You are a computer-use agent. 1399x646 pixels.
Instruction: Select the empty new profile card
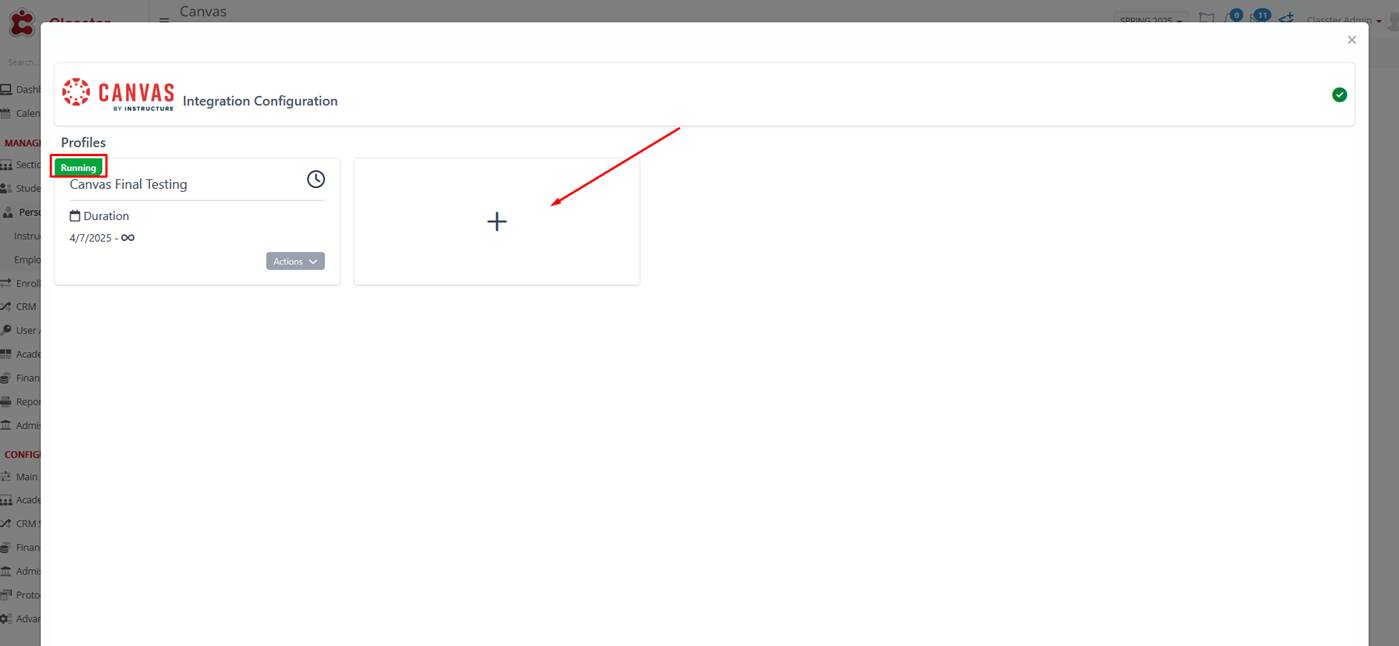click(497, 221)
